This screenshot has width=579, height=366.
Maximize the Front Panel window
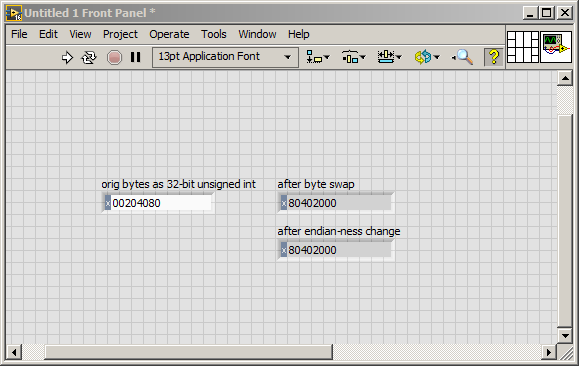pyautogui.click(x=547, y=13)
